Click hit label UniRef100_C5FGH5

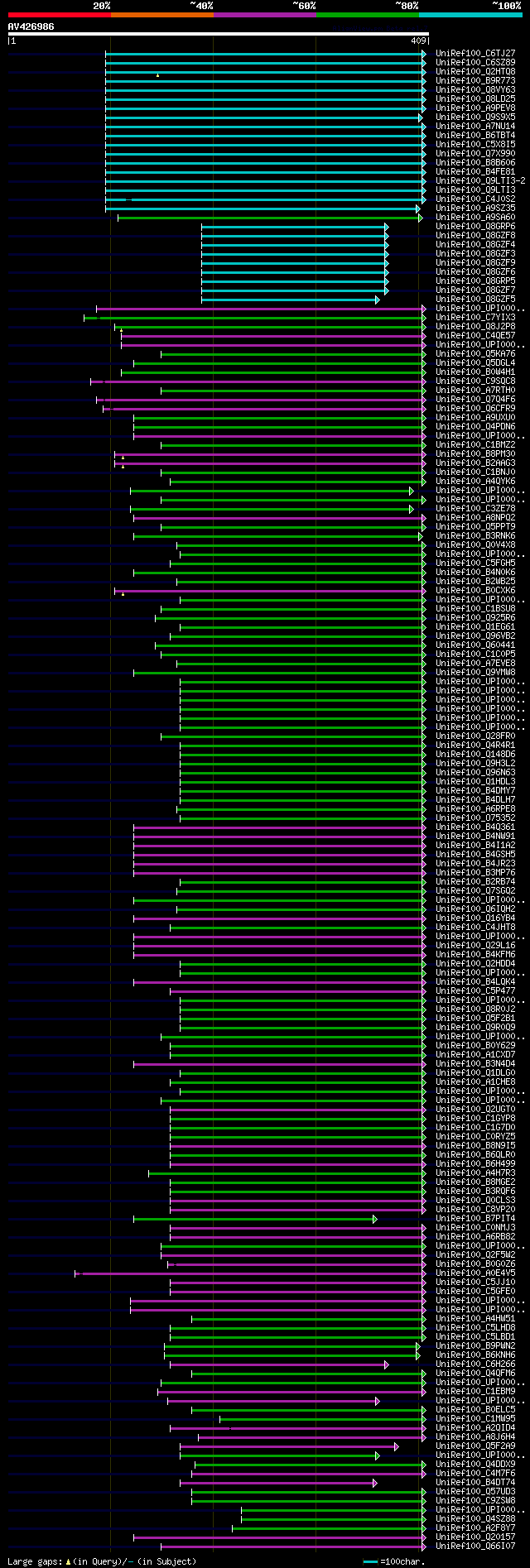pos(475,563)
